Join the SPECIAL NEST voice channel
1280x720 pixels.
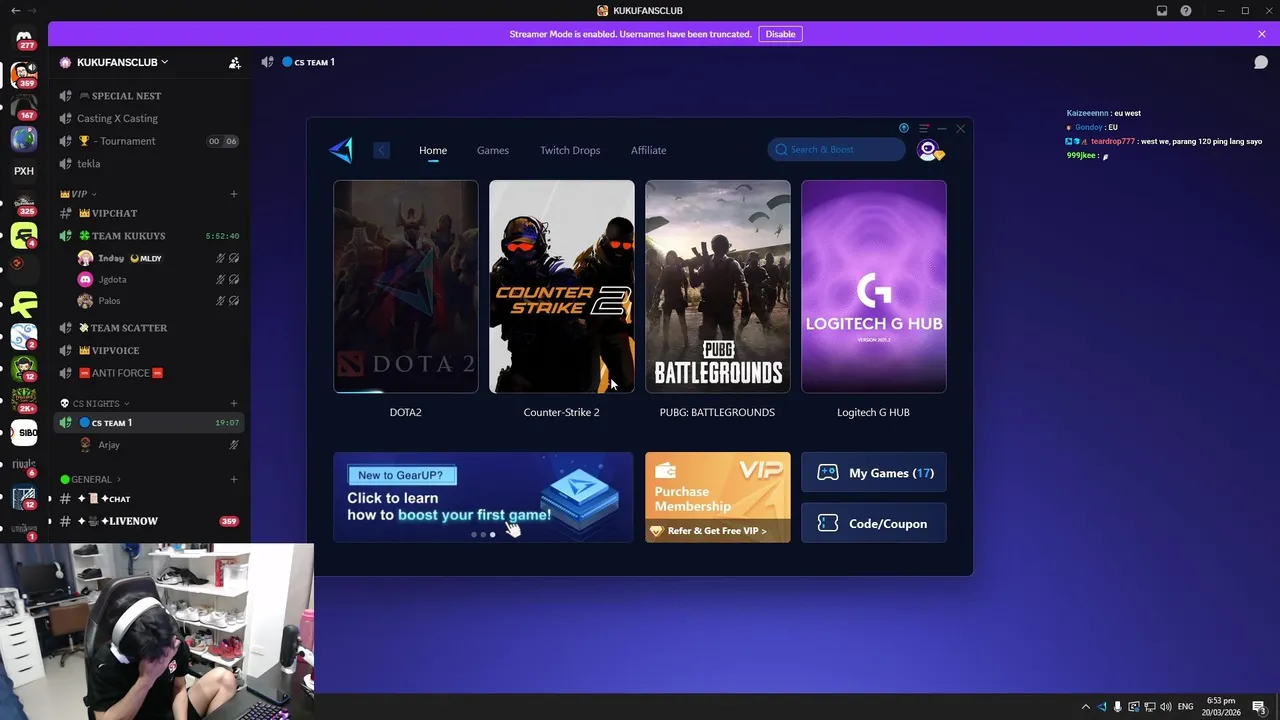(149, 96)
